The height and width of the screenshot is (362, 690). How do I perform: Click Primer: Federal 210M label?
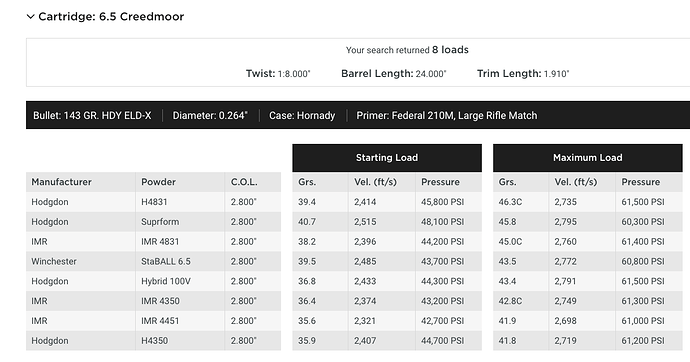pyautogui.click(x=447, y=116)
